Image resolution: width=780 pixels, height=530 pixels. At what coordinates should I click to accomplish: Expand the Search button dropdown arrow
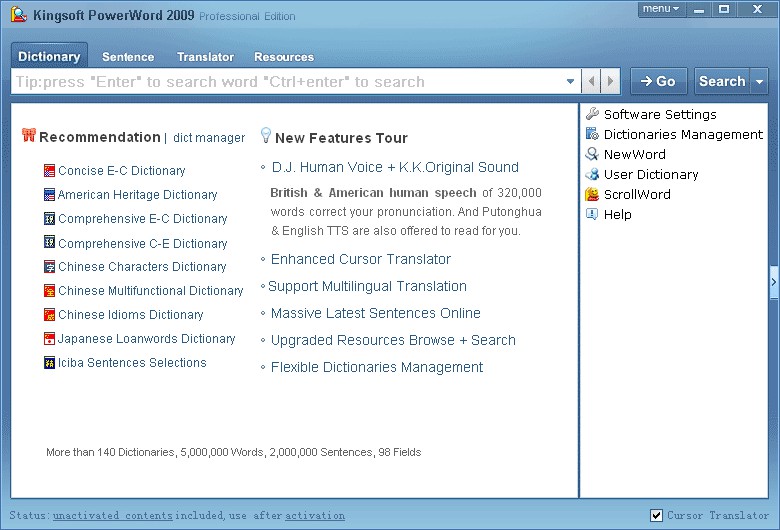759,81
